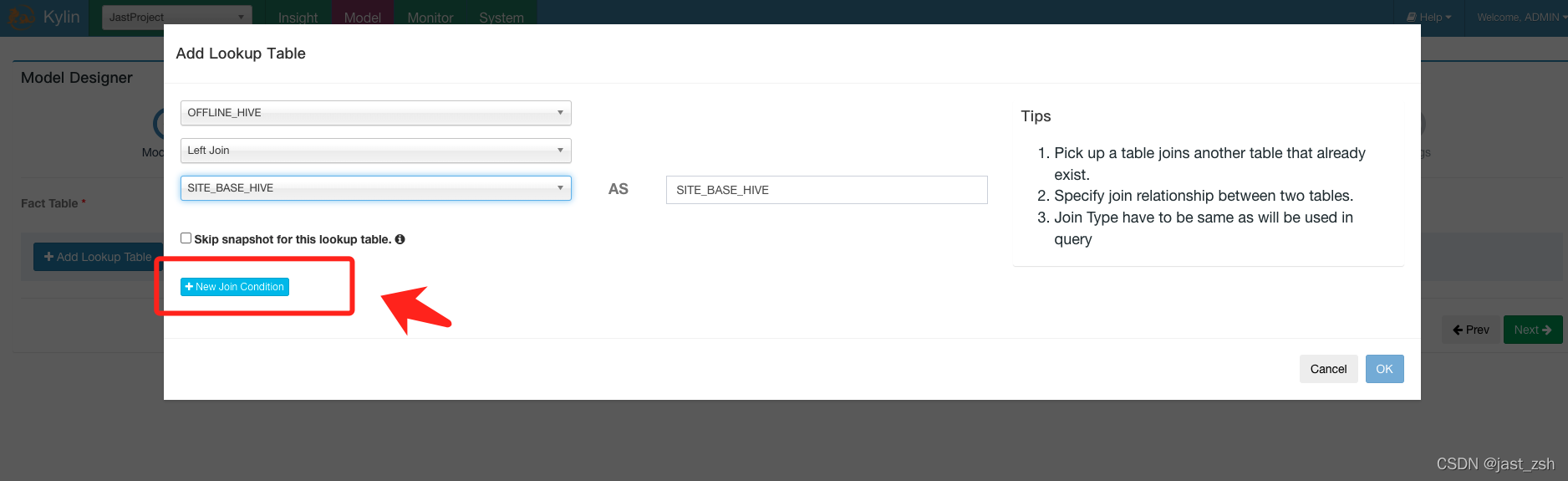
Task: Click the Model Designer heading
Action: pos(77,78)
